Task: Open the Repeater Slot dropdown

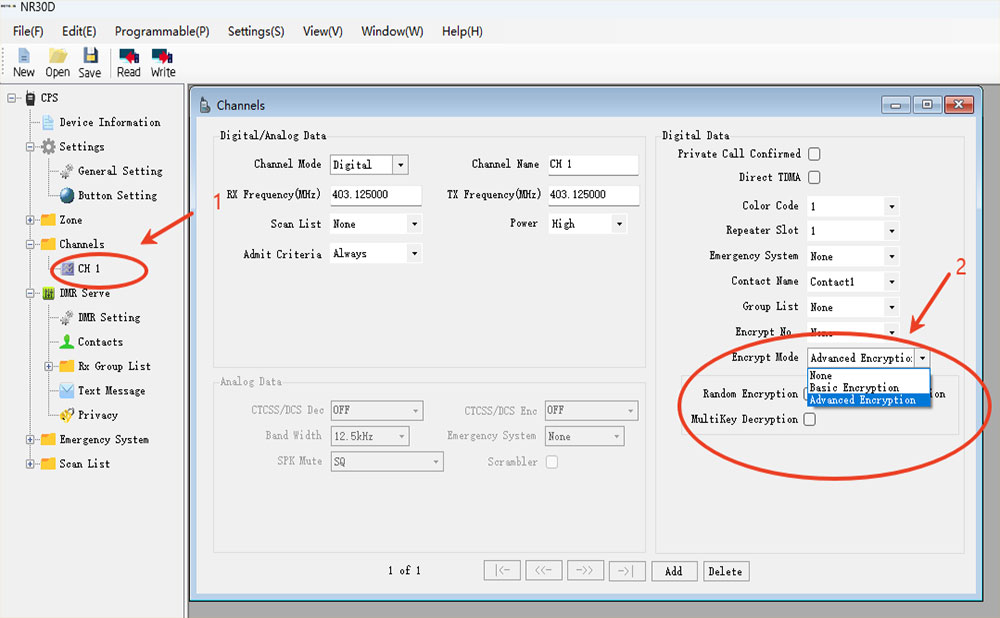Action: [892, 231]
